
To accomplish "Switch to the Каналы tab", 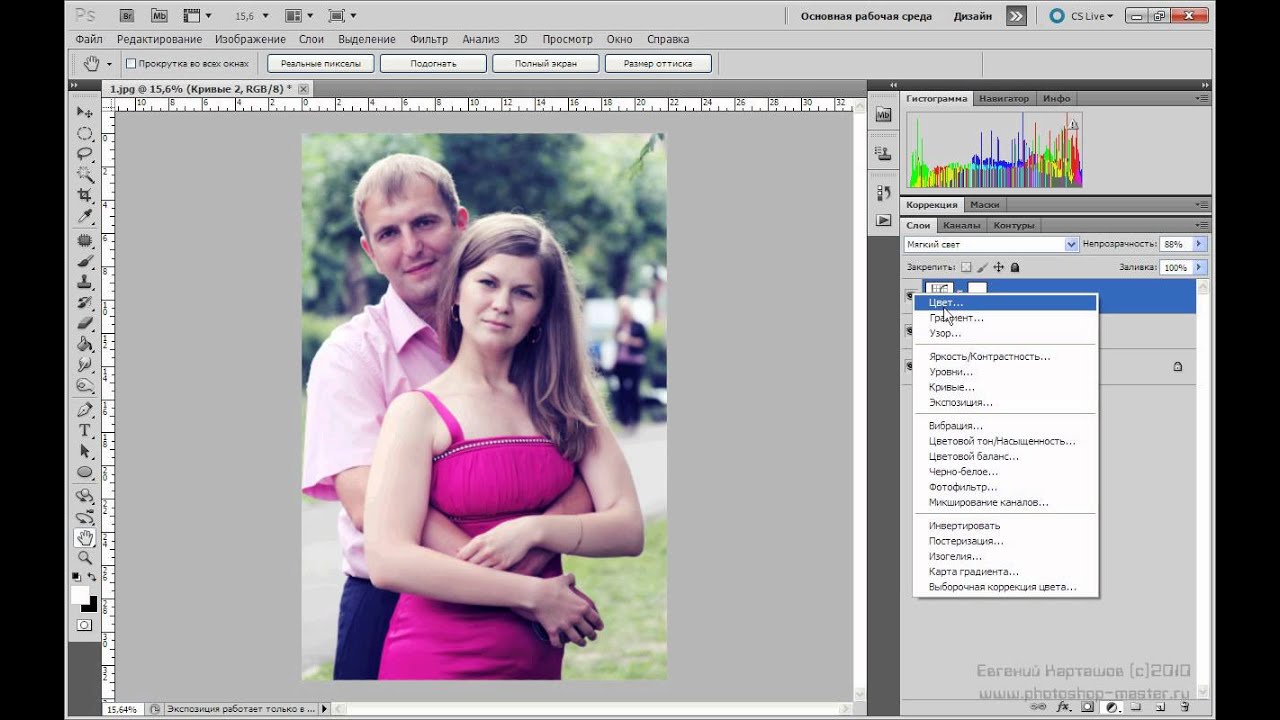I will point(962,225).
